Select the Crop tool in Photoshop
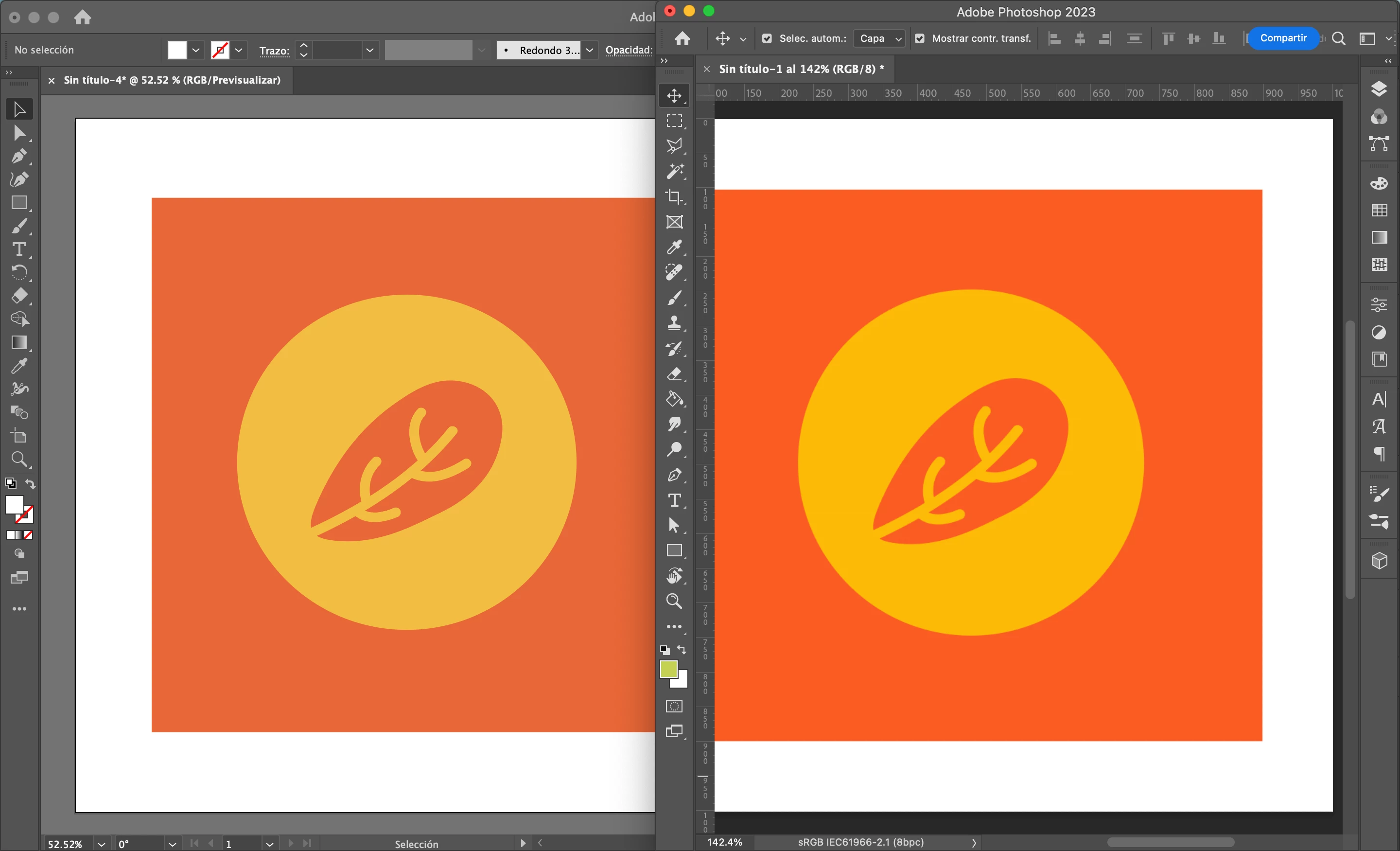1400x851 pixels. click(674, 196)
